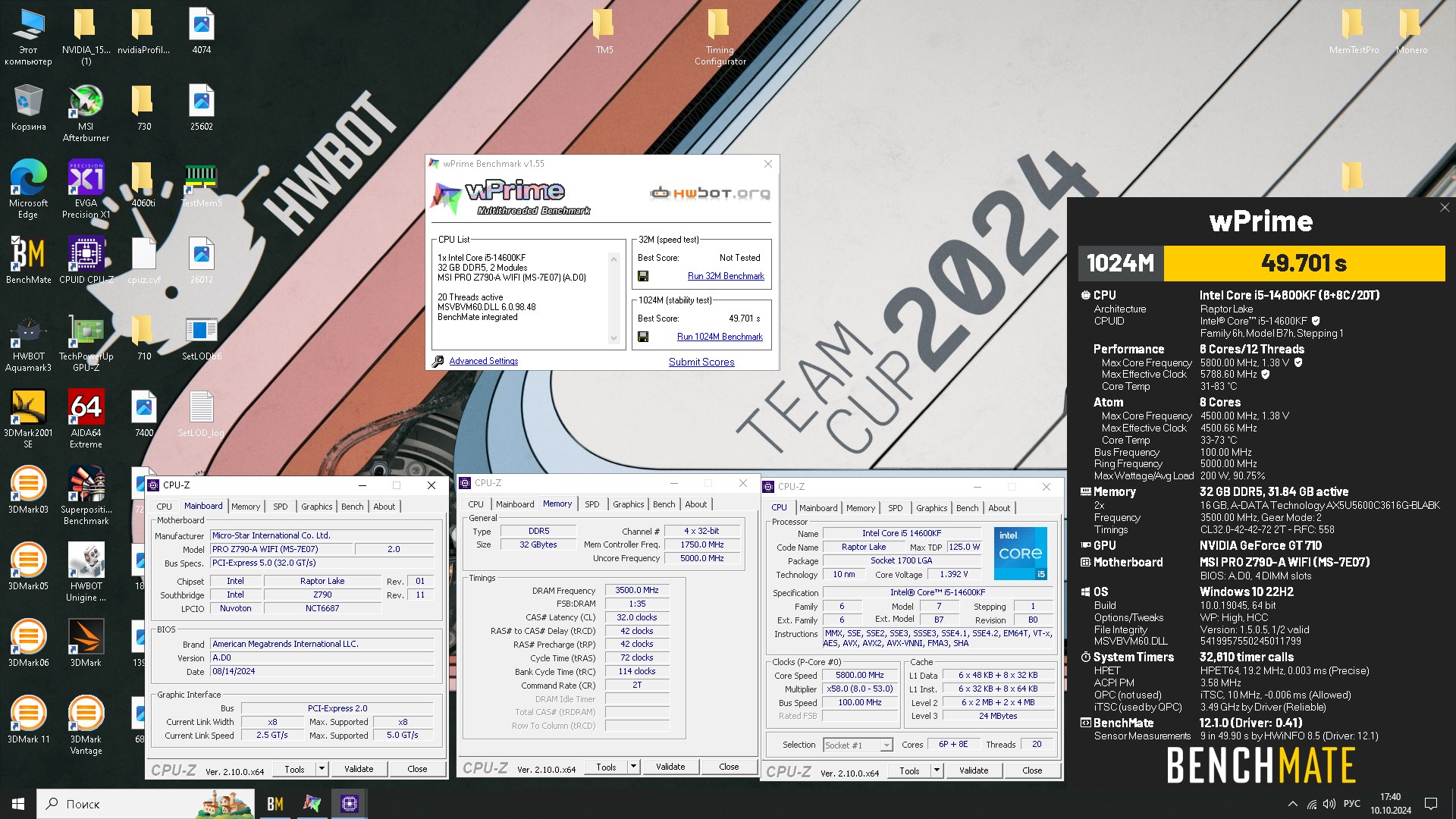Viewport: 1456px width, 819px height.
Task: Show hidden system tray icons
Action: tap(1292, 804)
